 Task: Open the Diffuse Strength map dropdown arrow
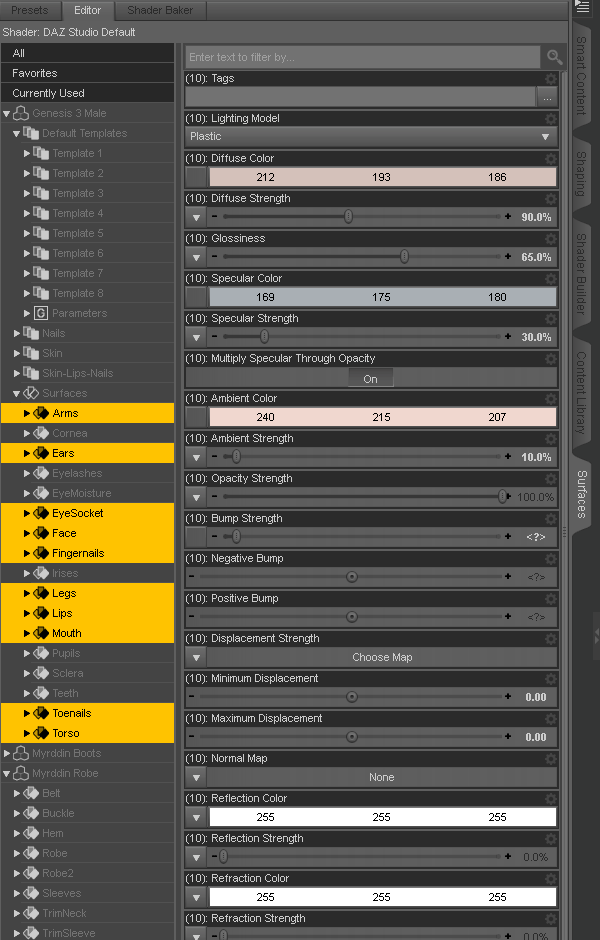196,217
